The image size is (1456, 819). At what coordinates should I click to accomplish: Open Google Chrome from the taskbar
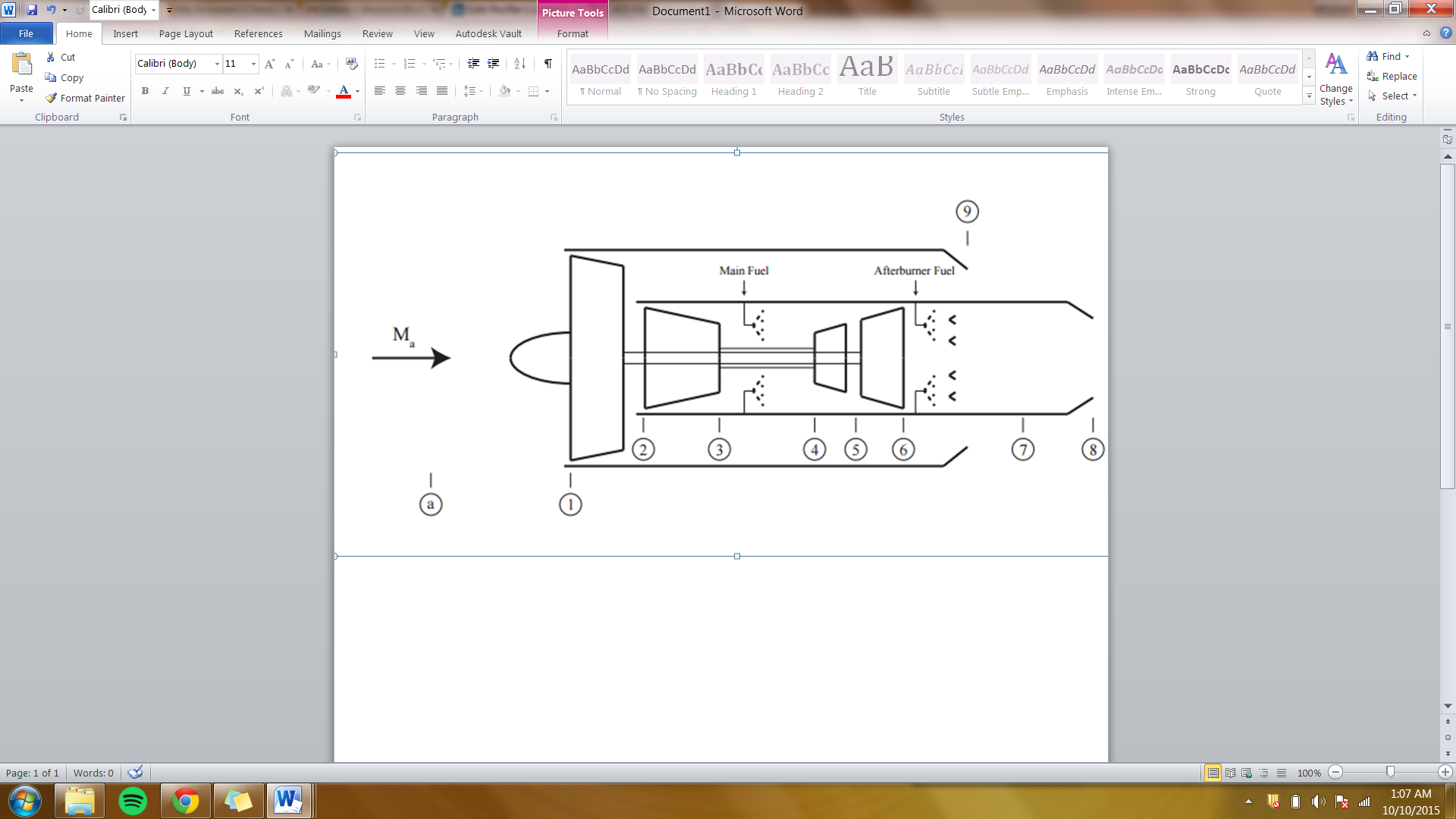186,800
